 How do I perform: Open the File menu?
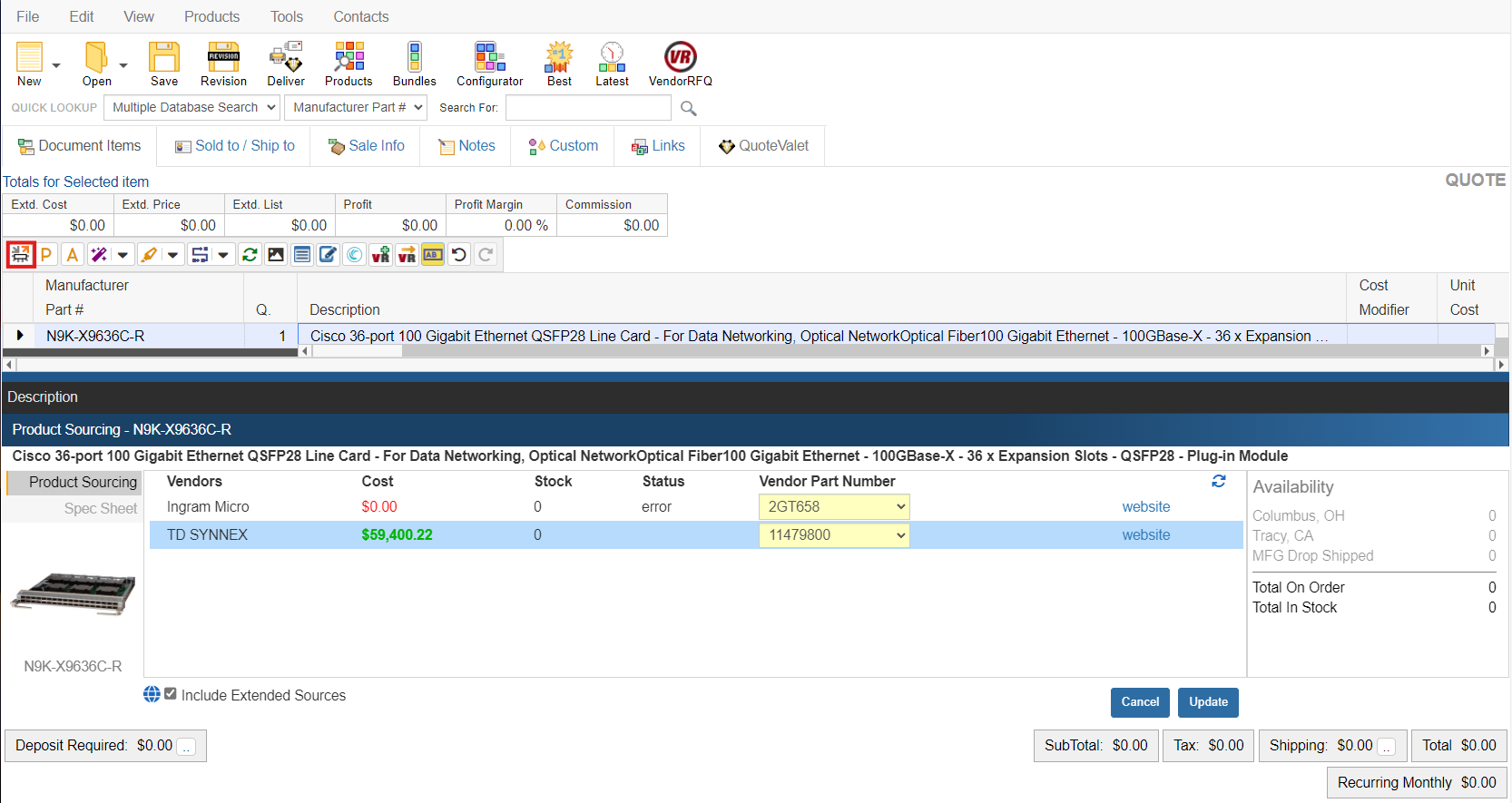28,16
